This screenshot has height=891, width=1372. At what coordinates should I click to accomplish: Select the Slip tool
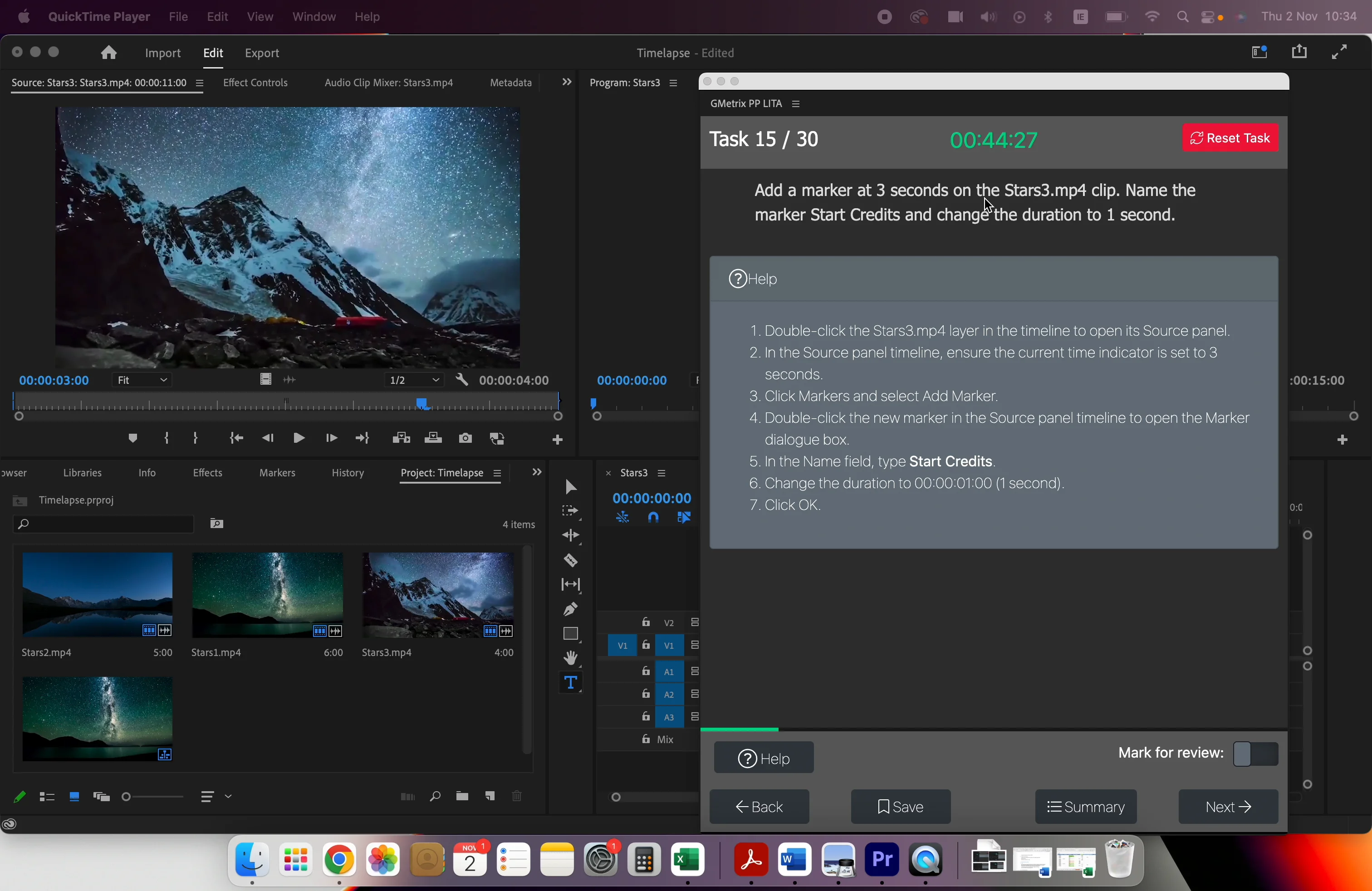[571, 584]
